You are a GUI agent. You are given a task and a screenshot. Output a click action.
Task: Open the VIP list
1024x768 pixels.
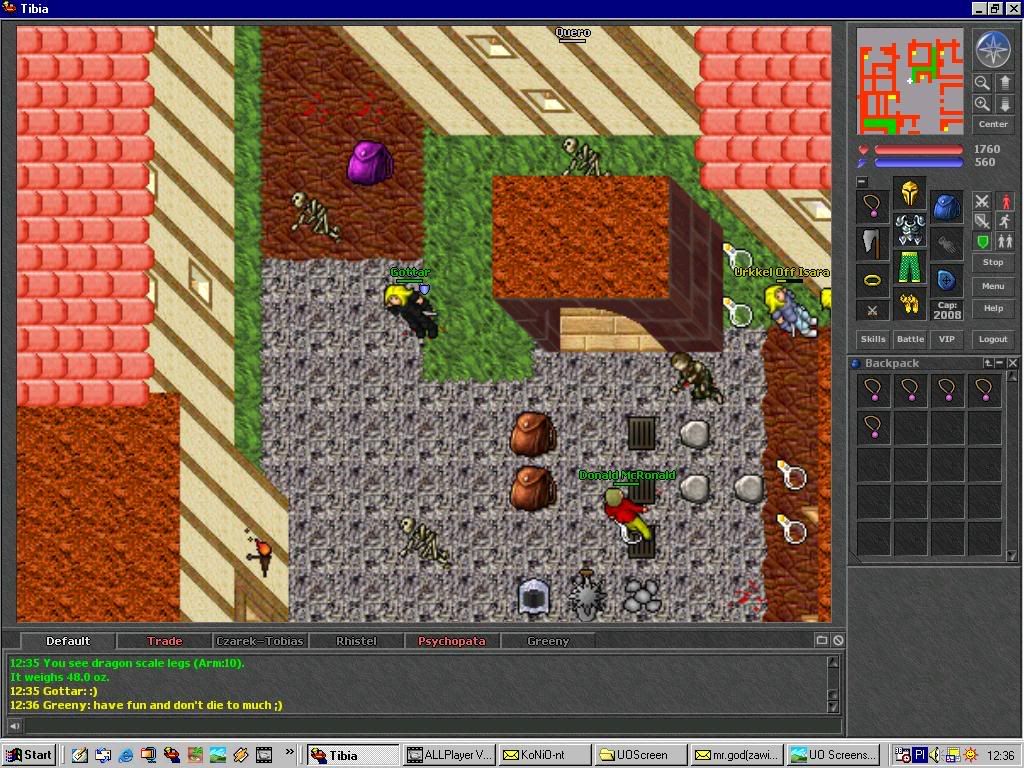point(947,339)
